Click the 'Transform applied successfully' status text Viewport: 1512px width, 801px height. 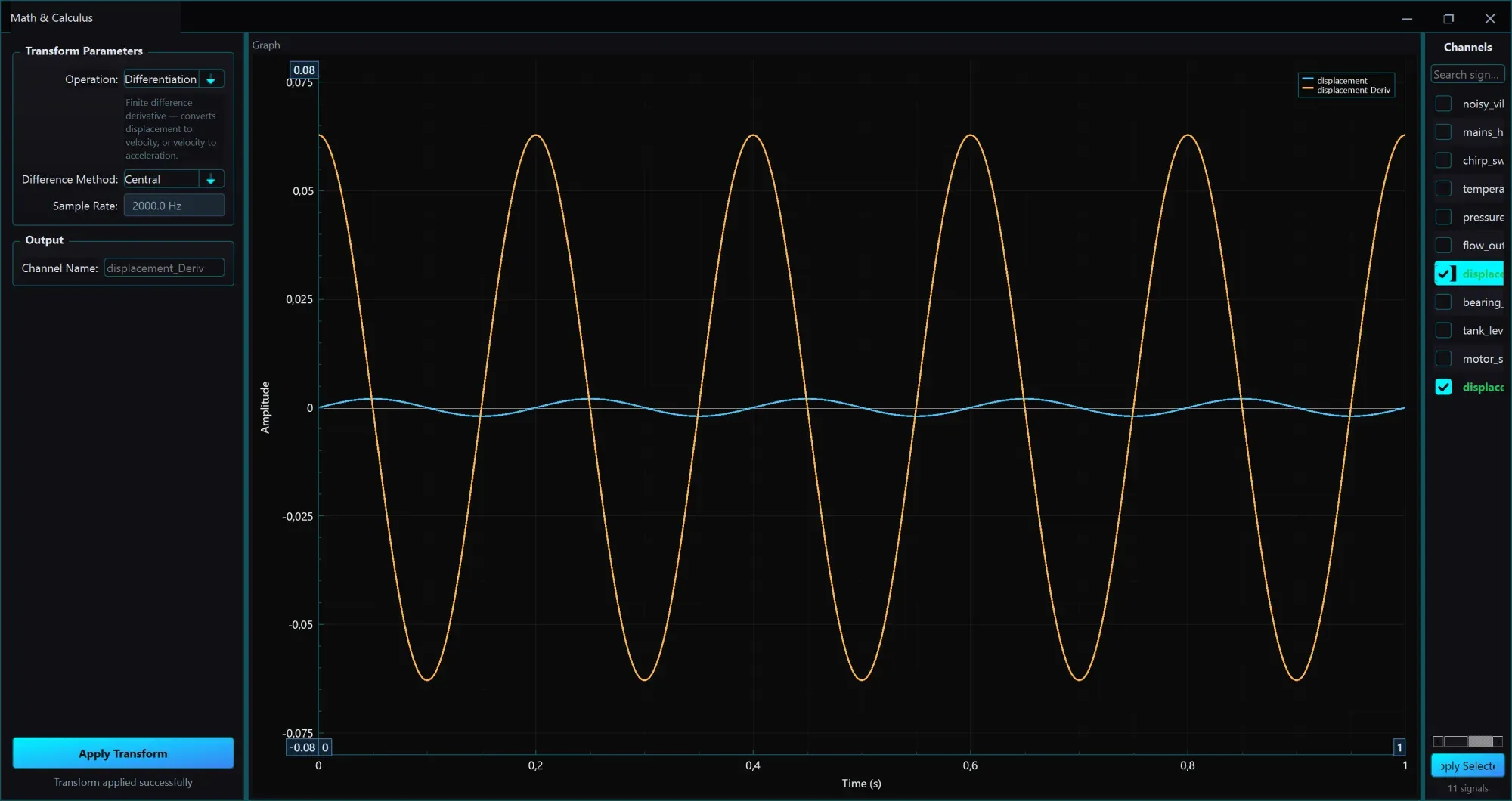coord(123,782)
